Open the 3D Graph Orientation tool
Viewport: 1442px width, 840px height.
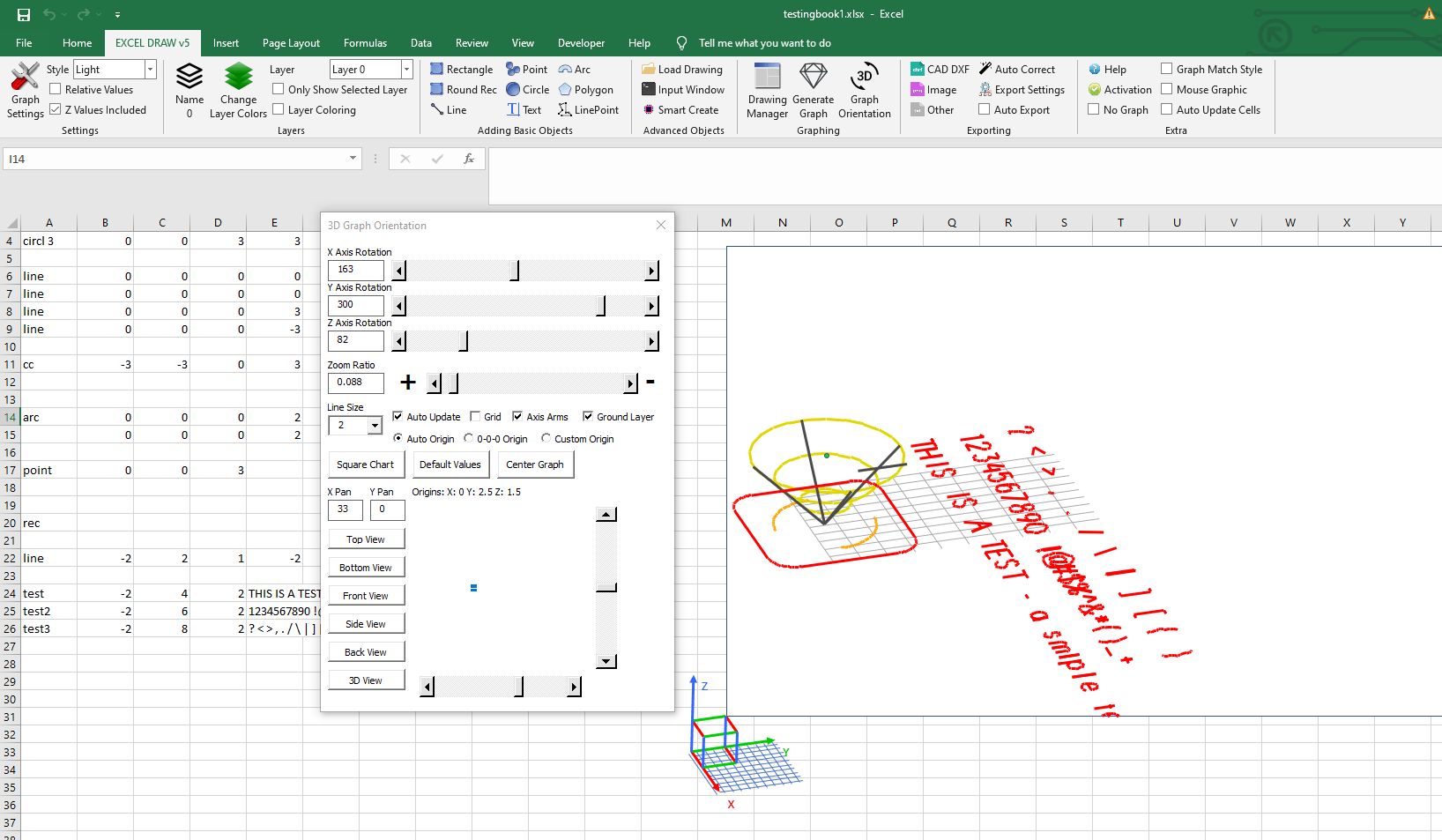864,89
